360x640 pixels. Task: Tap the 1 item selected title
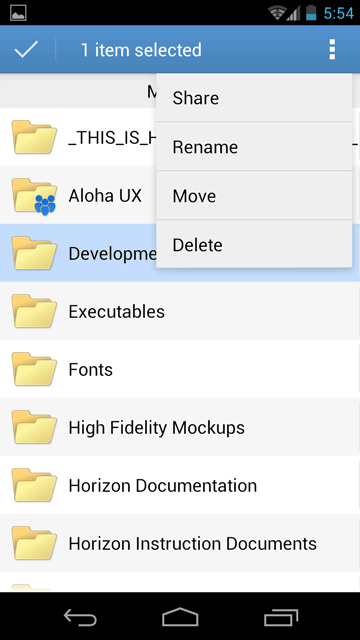click(141, 50)
